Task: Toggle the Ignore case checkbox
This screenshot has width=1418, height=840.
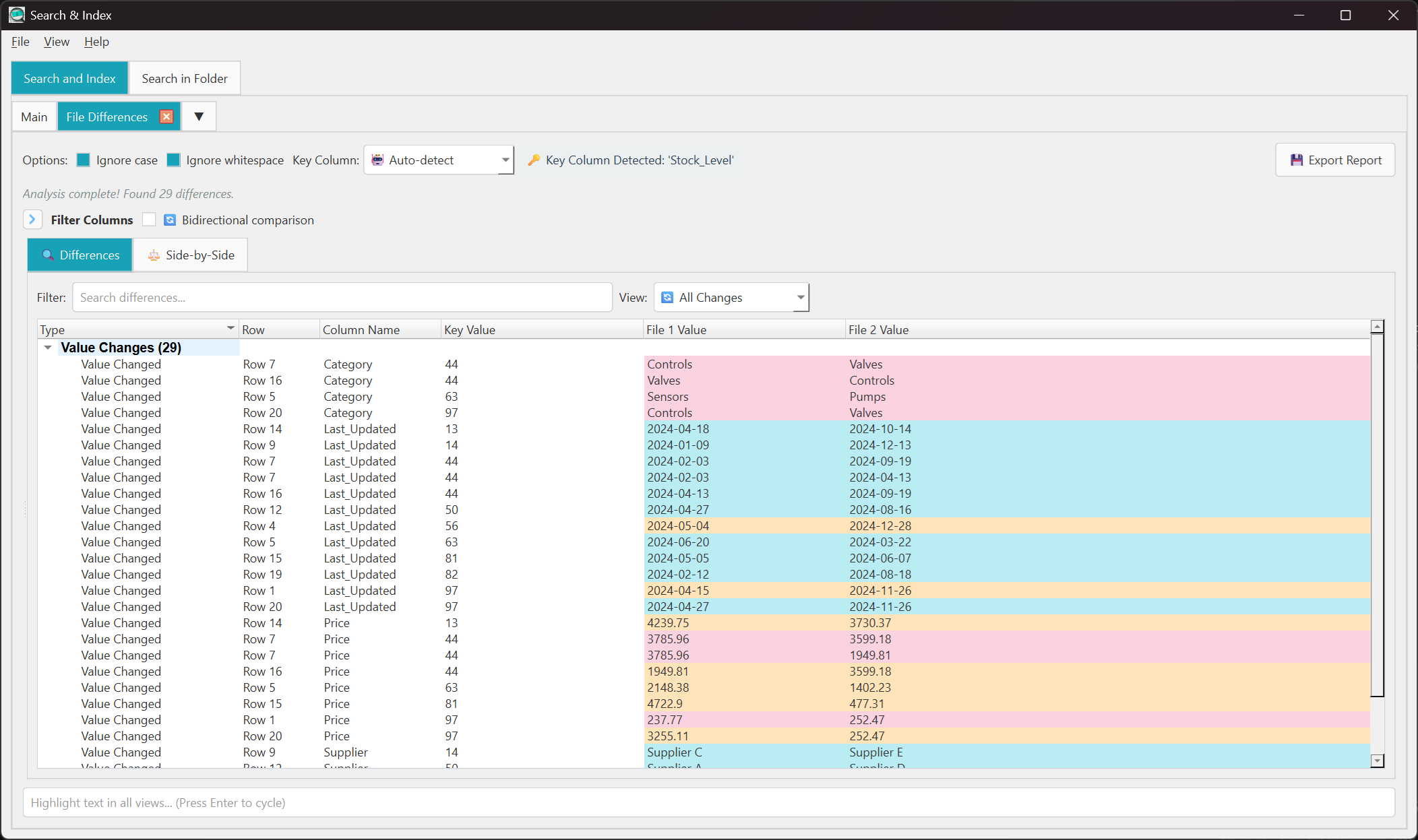Action: [84, 160]
